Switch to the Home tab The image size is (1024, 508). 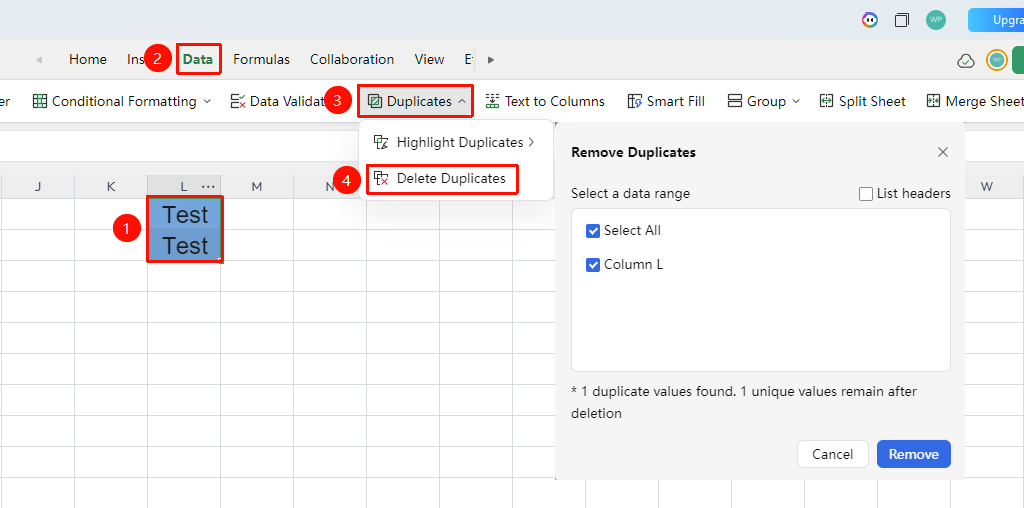point(88,59)
